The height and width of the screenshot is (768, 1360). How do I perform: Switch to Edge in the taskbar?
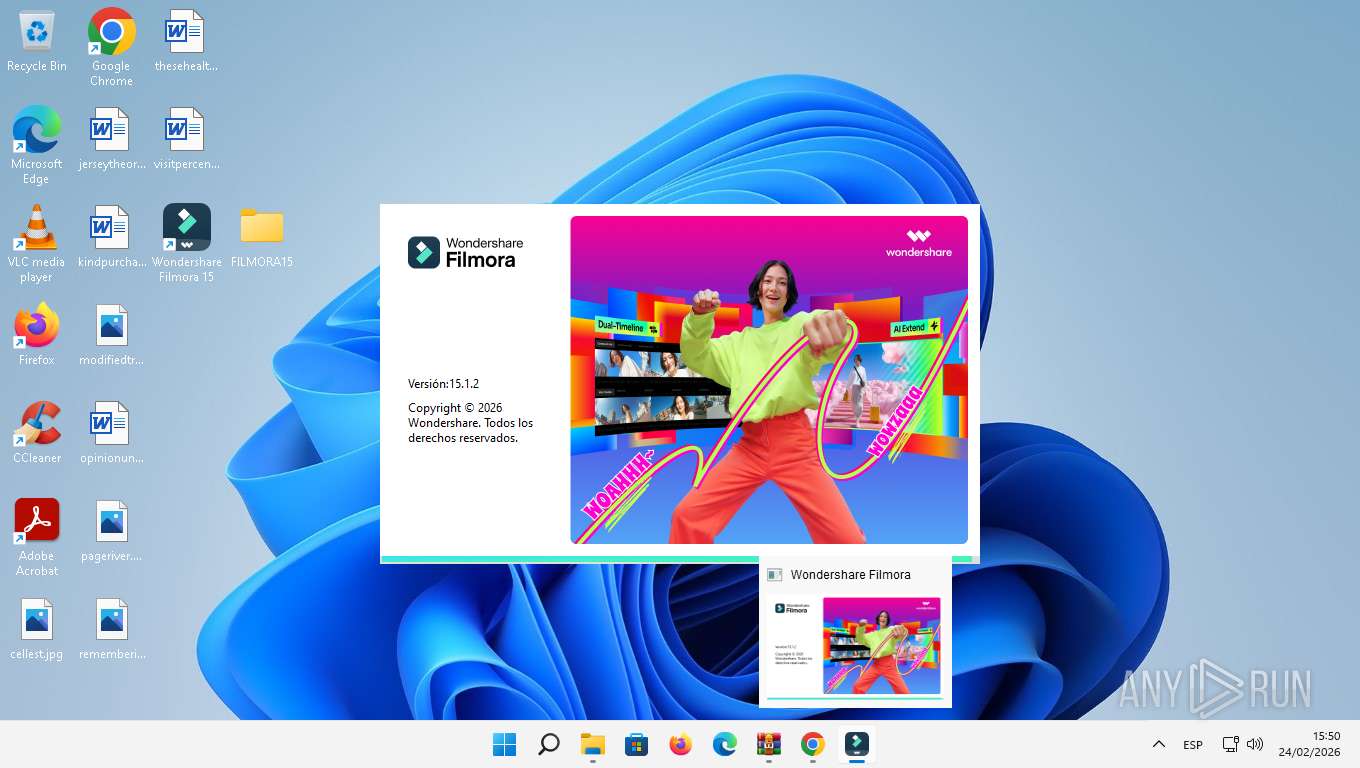(725, 744)
